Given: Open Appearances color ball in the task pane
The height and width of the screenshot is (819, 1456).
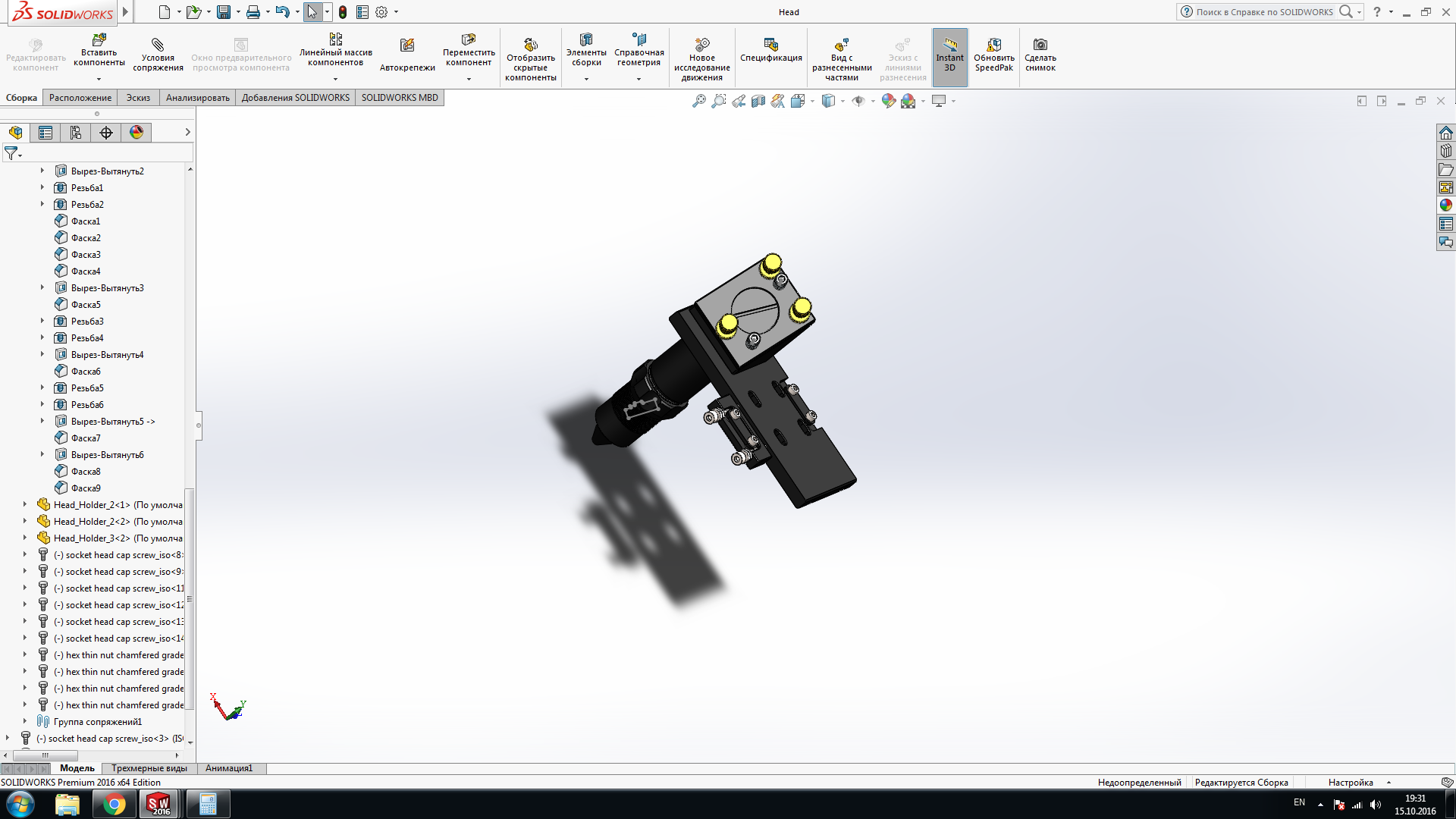Looking at the screenshot, I should pos(1445,206).
